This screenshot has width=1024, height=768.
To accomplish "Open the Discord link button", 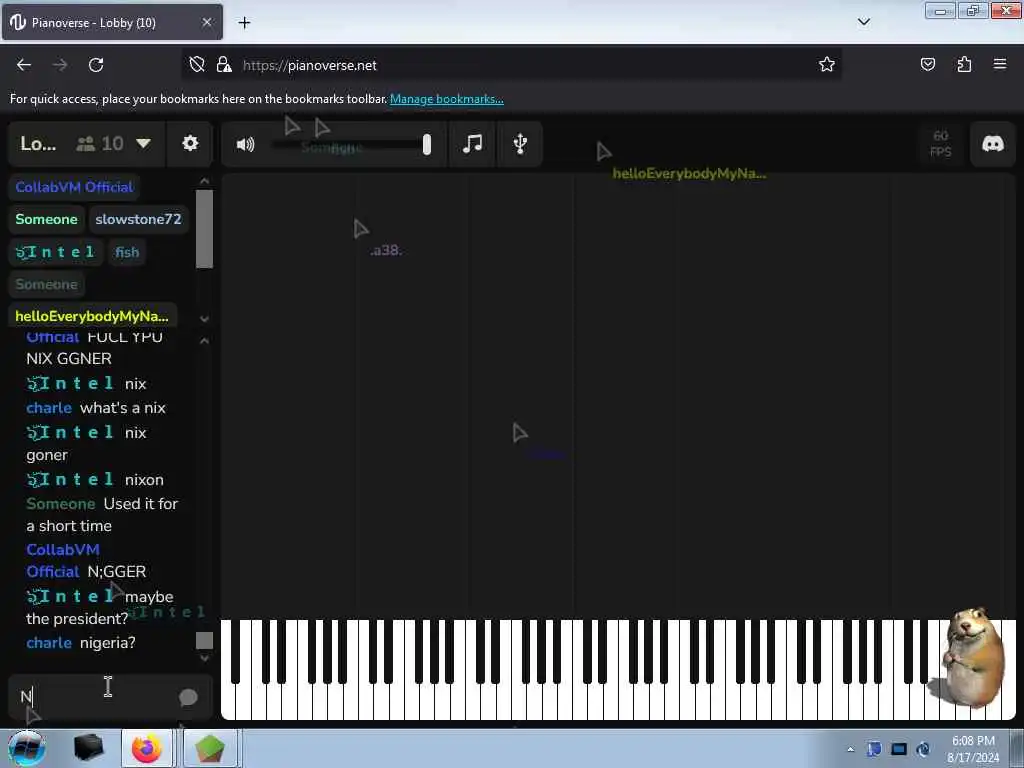I will [x=993, y=143].
